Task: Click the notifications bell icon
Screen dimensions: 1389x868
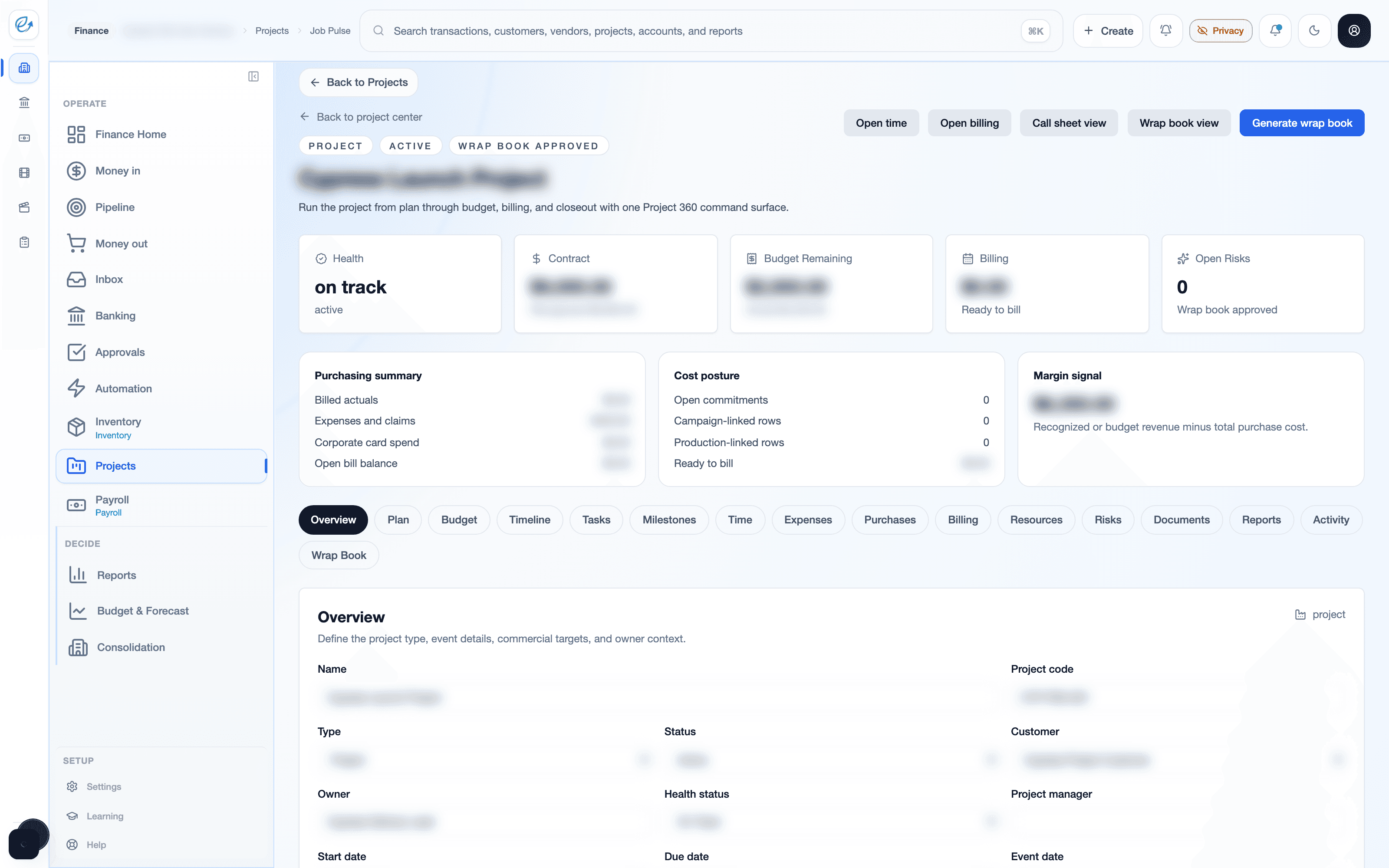Action: [x=1166, y=30]
